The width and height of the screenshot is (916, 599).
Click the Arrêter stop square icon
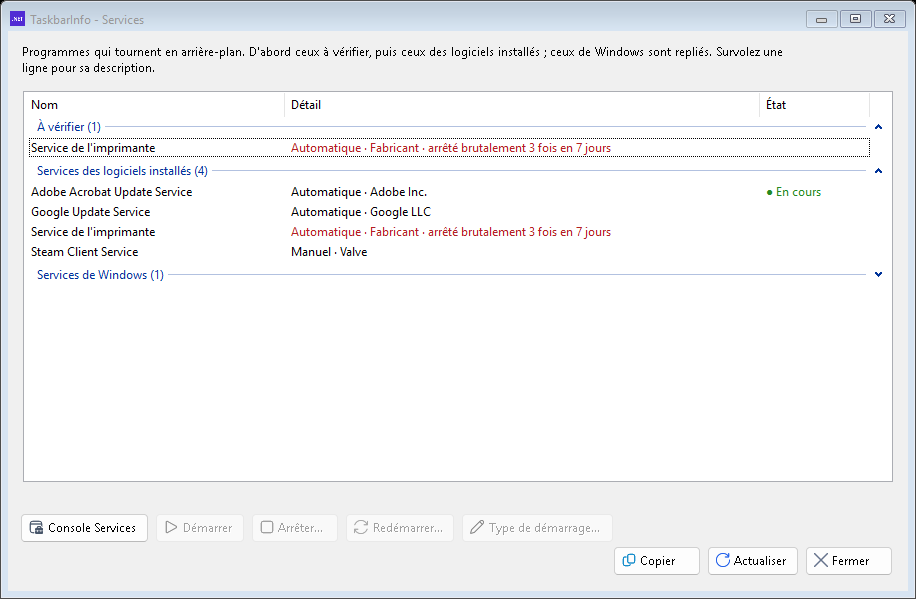(267, 528)
